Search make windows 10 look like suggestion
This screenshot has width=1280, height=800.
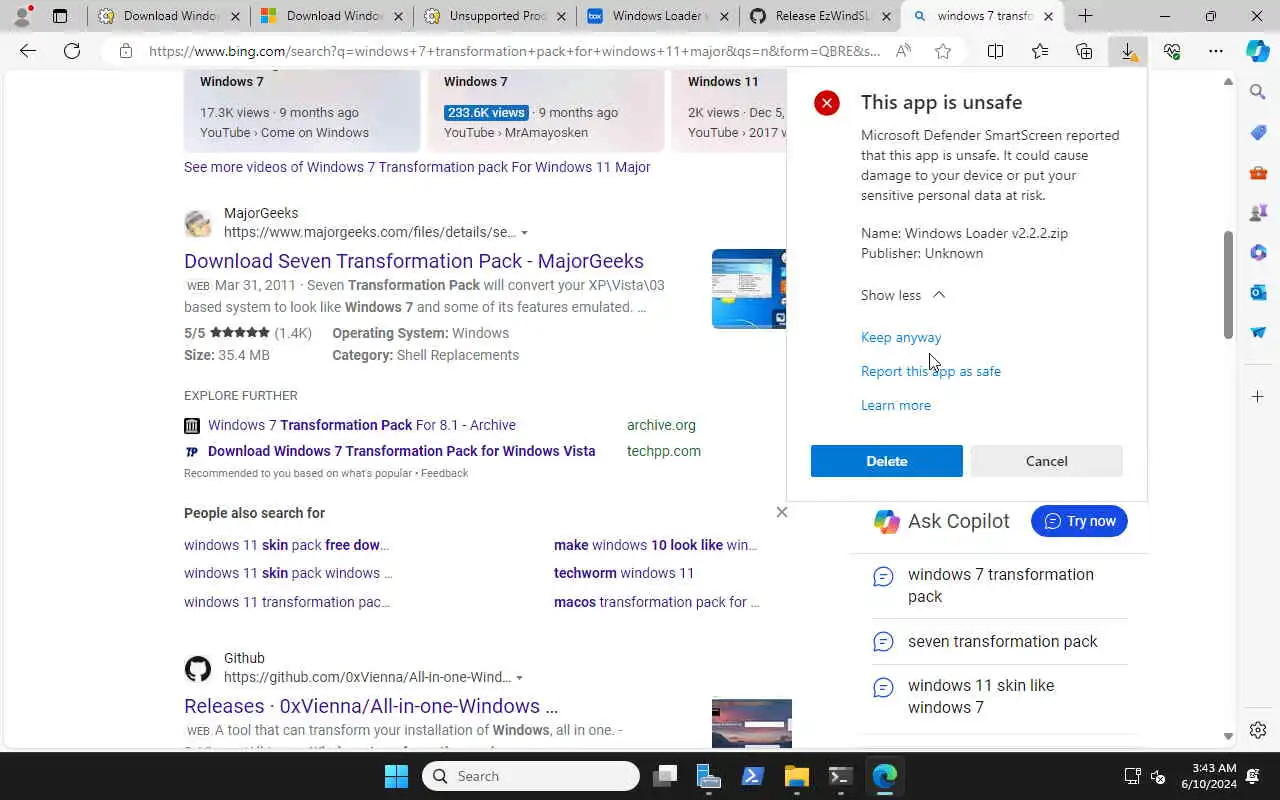[x=655, y=545]
